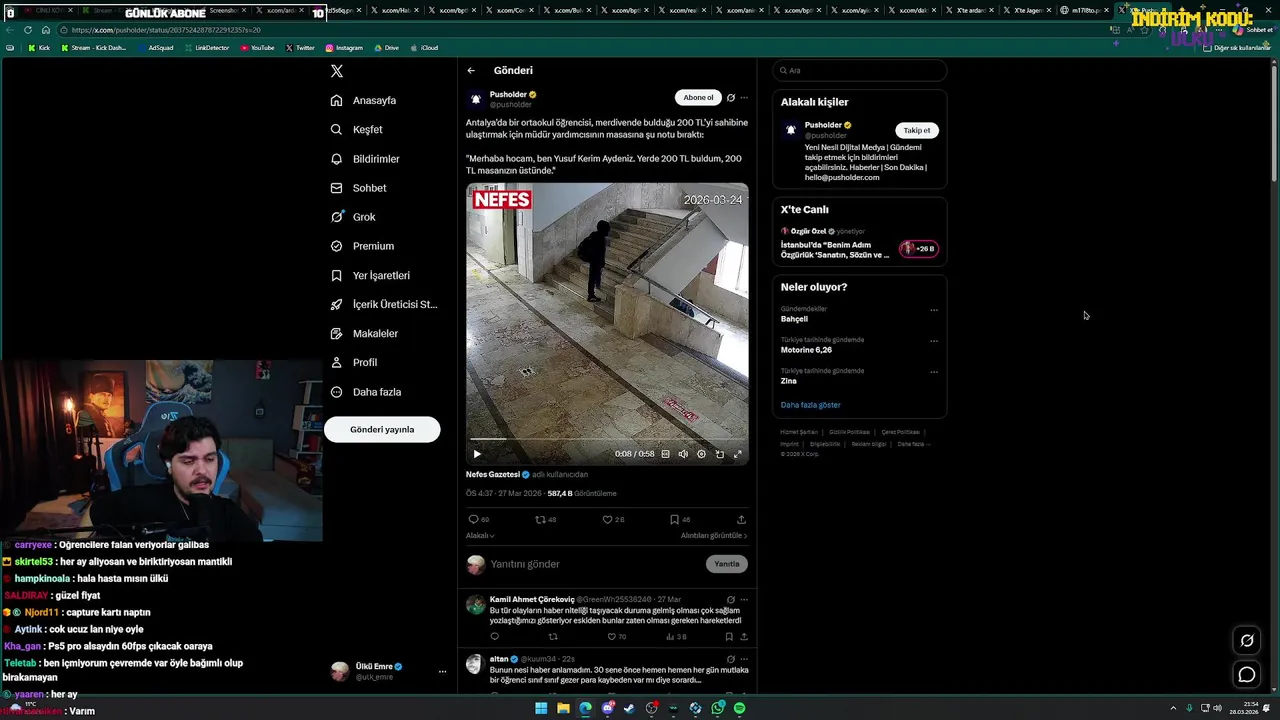Open the Motorine 6,26 trend
Viewport: 1280px width, 720px height.
806,350
